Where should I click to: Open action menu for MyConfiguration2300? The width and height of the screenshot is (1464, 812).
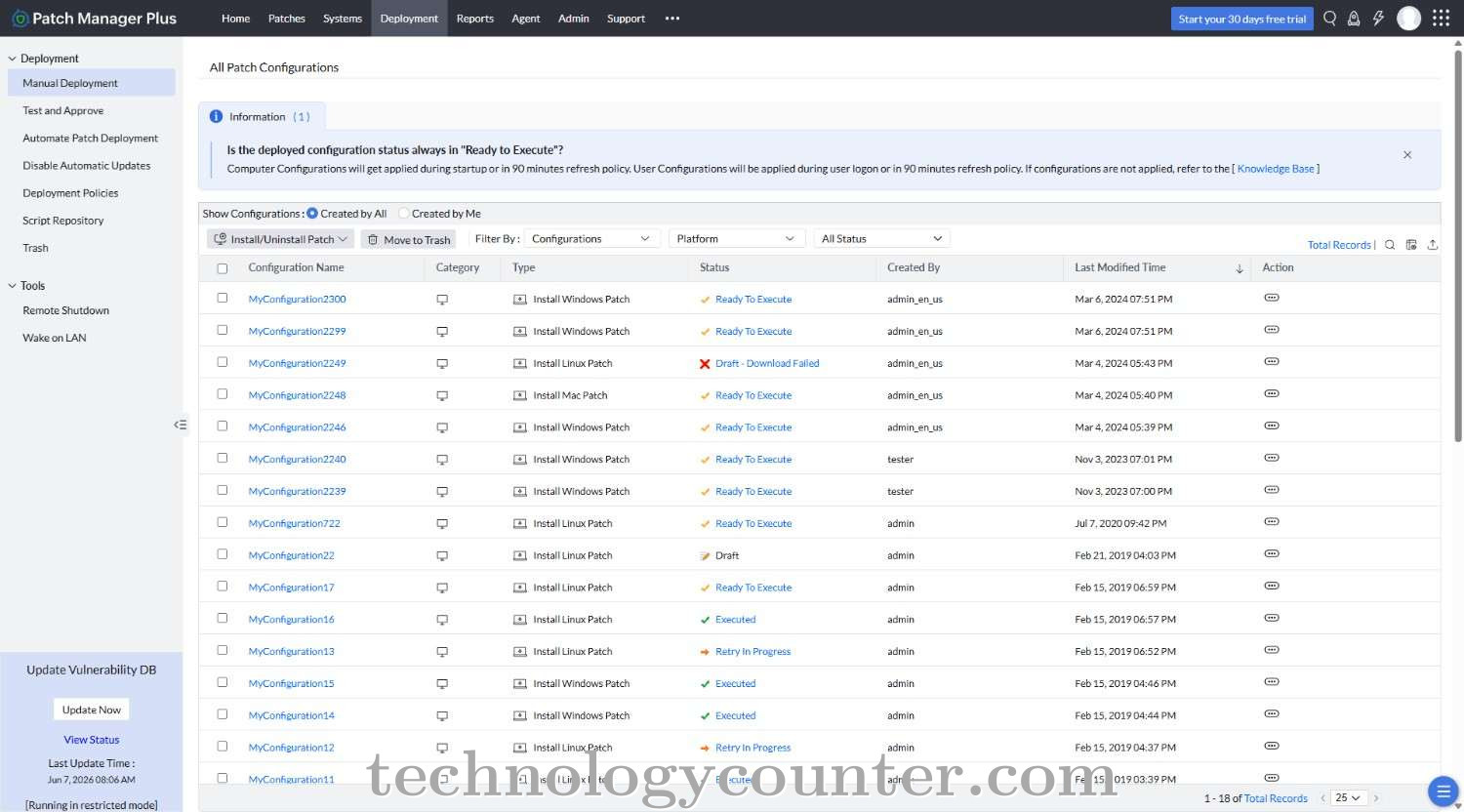pyautogui.click(x=1271, y=298)
